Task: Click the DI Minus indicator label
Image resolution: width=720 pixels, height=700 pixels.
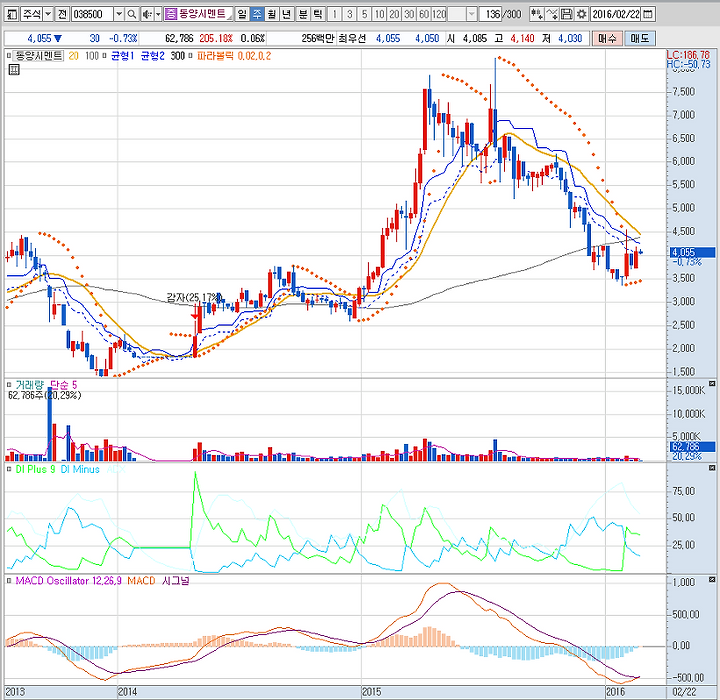Action: pos(80,469)
